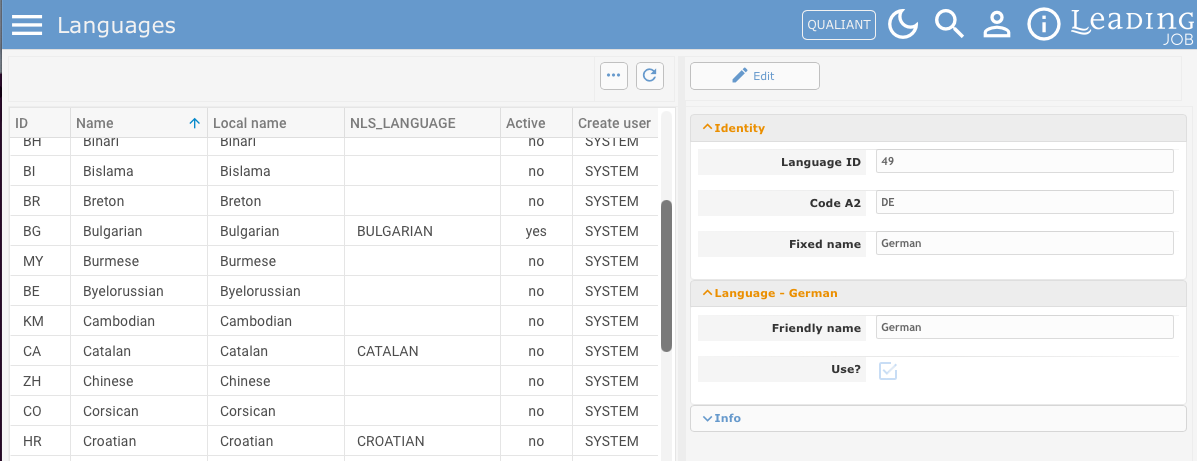The image size is (1197, 461).
Task: Sort by the ID column header
Action: [x=40, y=123]
